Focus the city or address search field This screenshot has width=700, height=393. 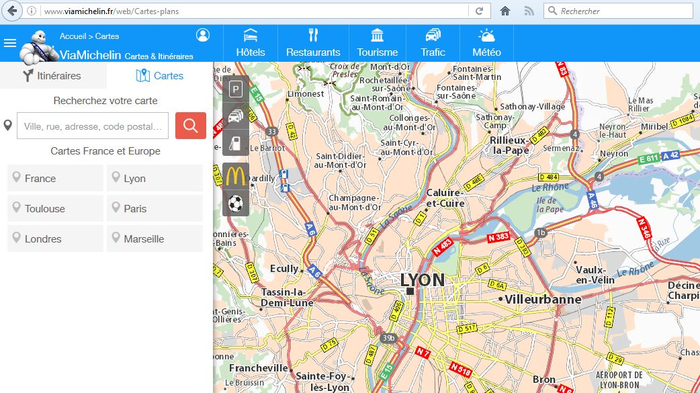click(x=93, y=126)
